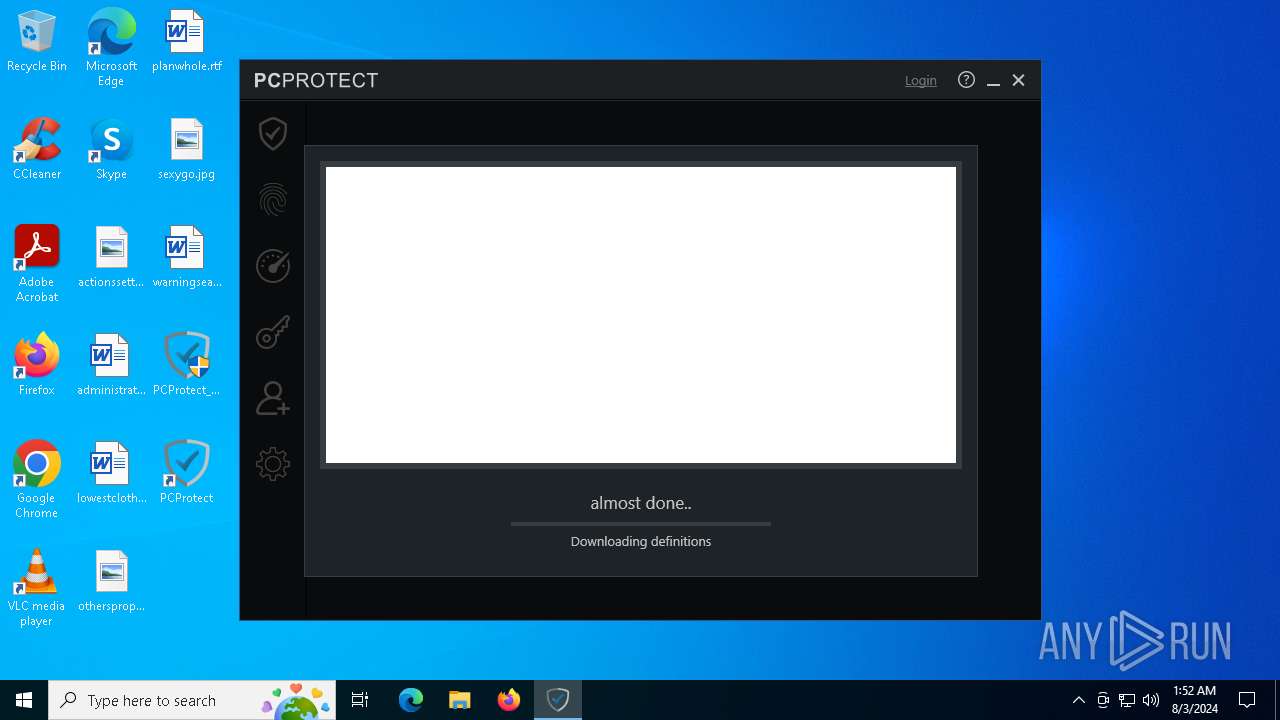Click the Login link in PCProtect

921,81
